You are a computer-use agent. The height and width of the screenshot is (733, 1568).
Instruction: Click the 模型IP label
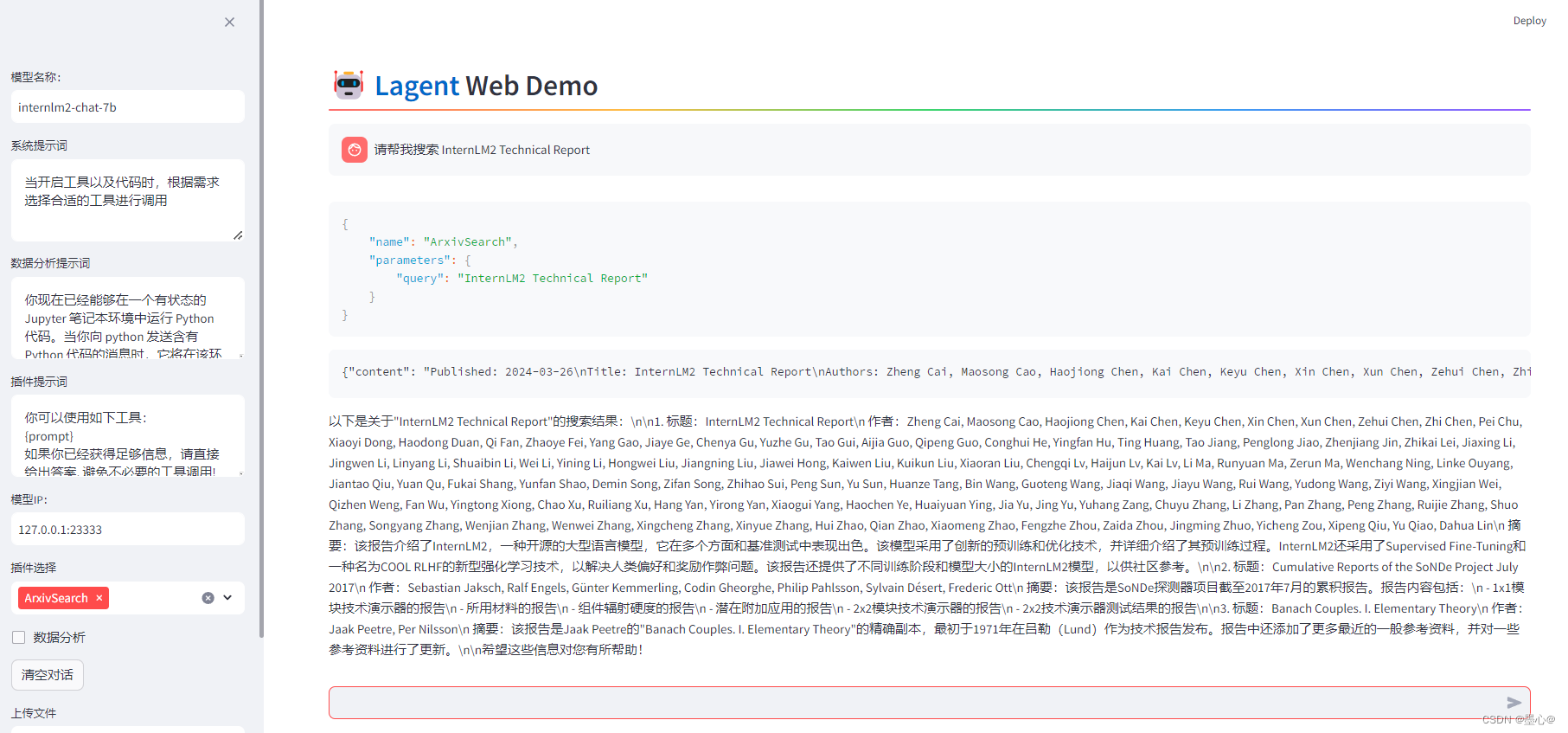point(29,499)
